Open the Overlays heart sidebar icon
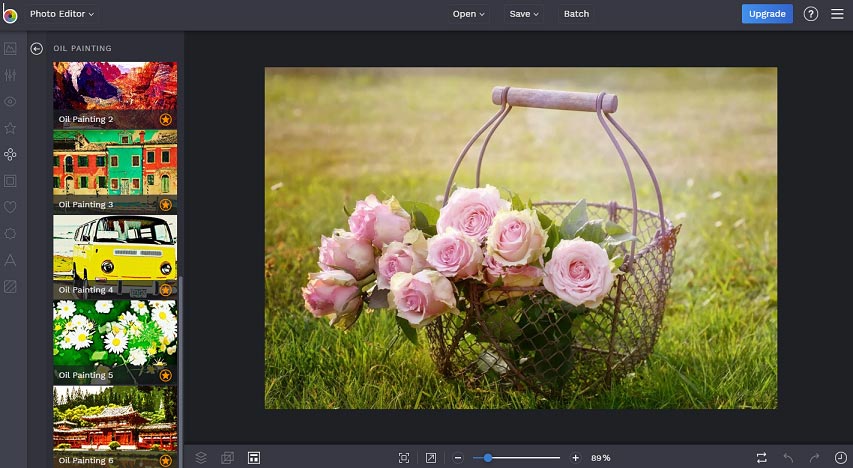Image resolution: width=853 pixels, height=468 pixels. click(10, 207)
